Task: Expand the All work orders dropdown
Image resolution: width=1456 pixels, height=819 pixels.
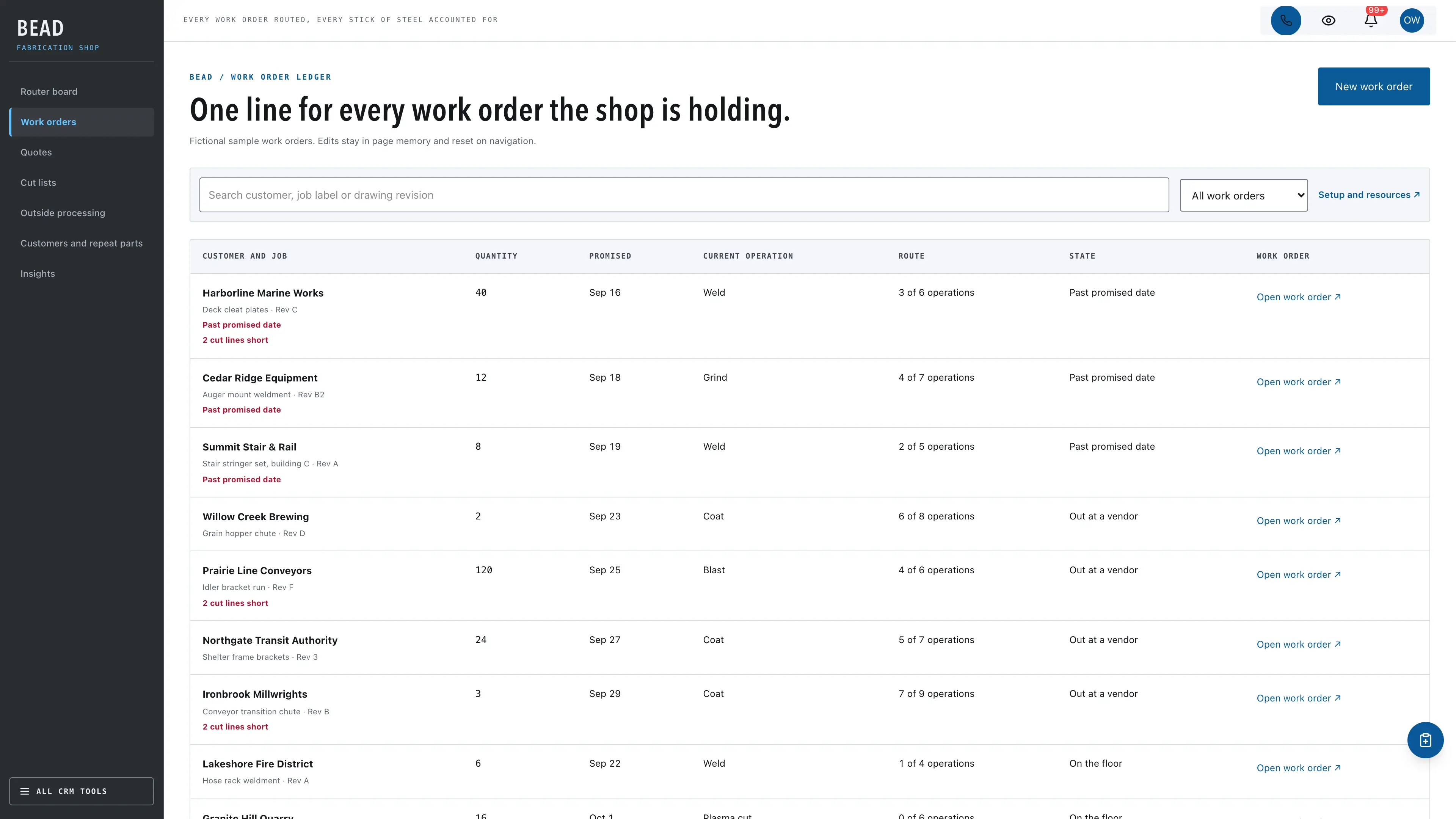Action: (x=1244, y=196)
